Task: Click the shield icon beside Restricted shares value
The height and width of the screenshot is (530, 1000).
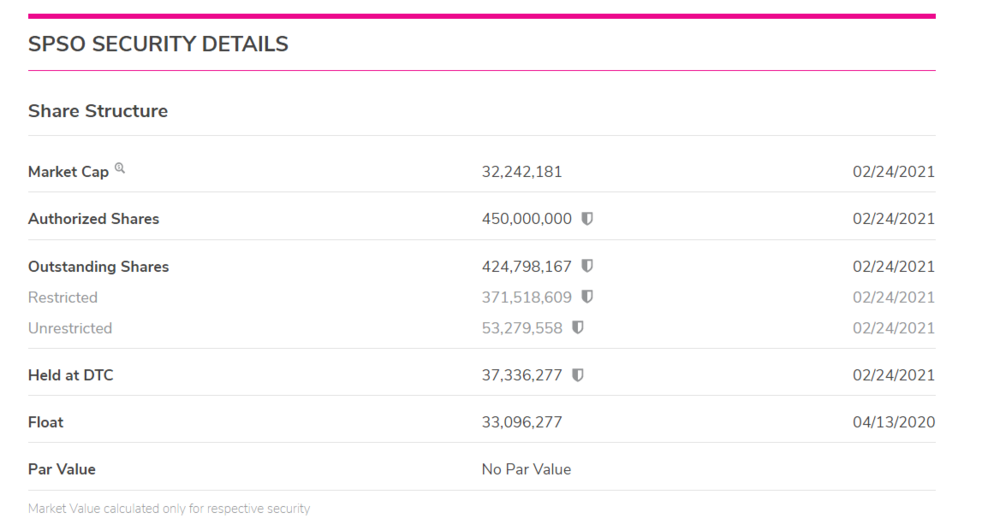Action: click(x=587, y=297)
